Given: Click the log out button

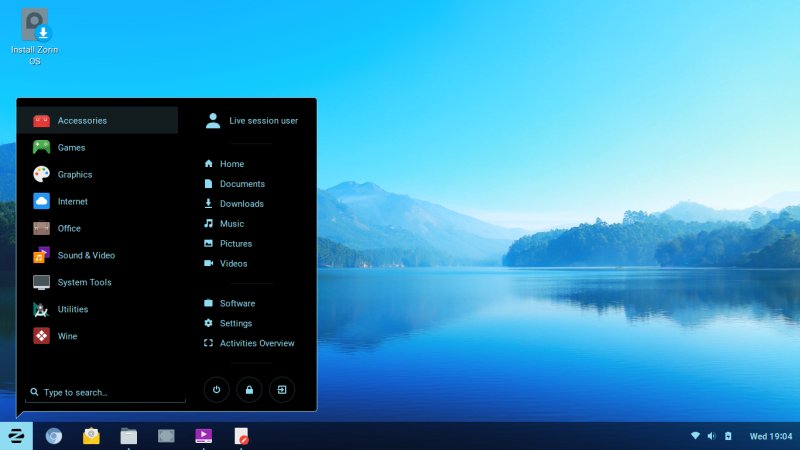Looking at the screenshot, I should pyautogui.click(x=282, y=389).
